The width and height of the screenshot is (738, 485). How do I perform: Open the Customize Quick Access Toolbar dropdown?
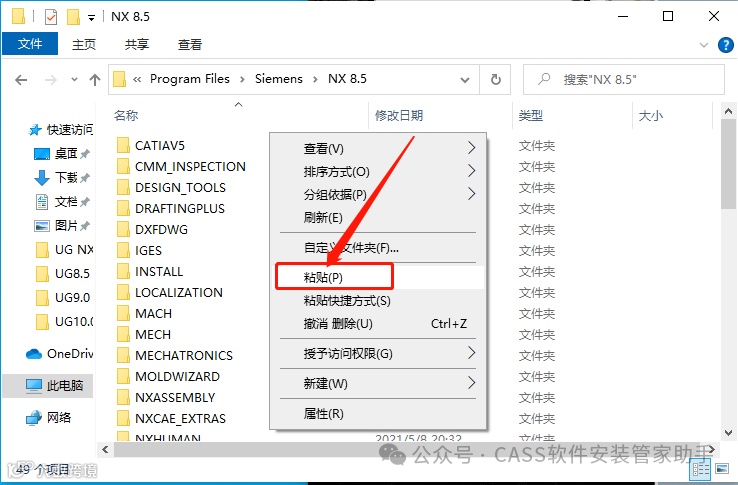(91, 18)
